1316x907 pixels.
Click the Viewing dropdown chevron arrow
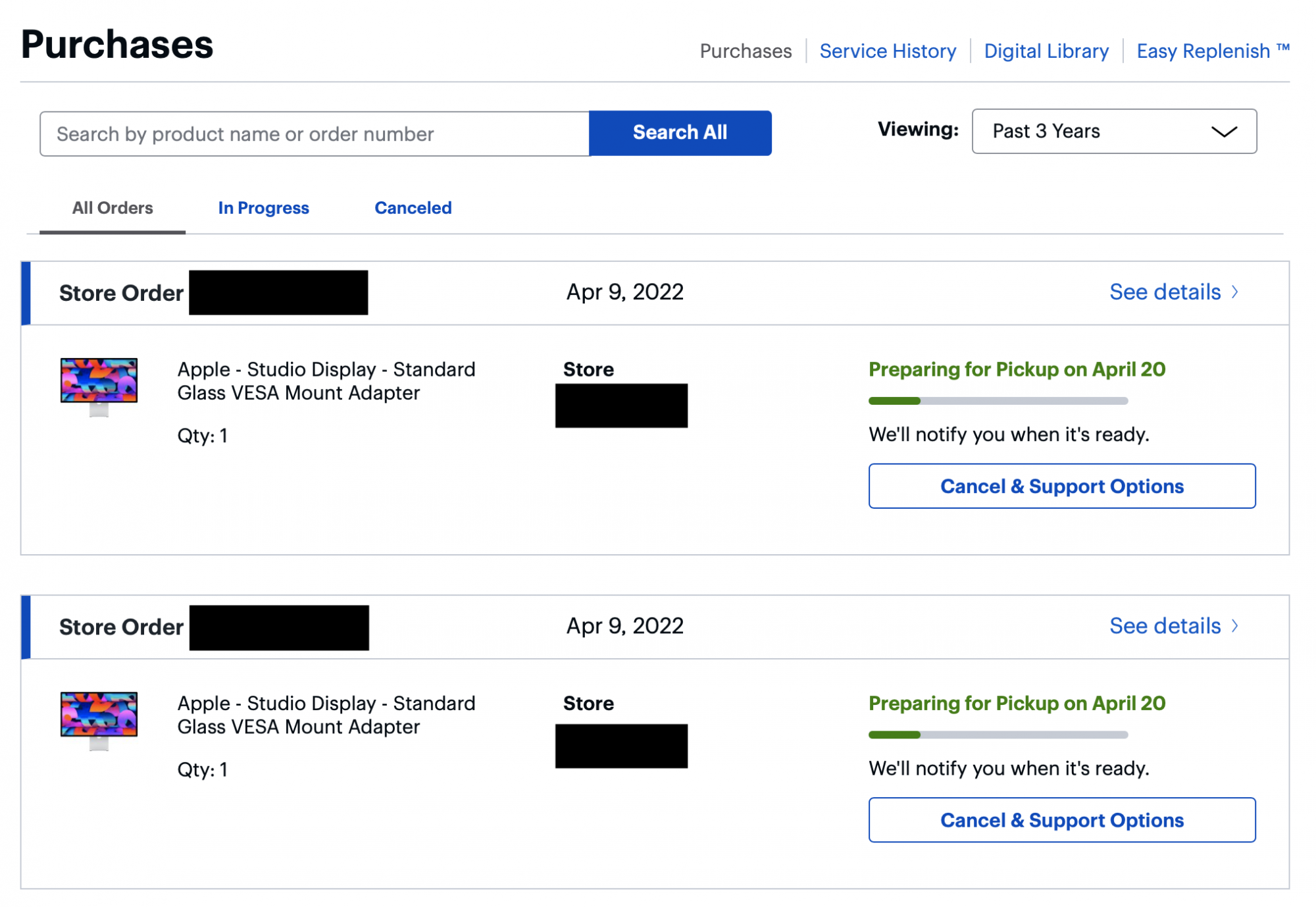[1223, 132]
